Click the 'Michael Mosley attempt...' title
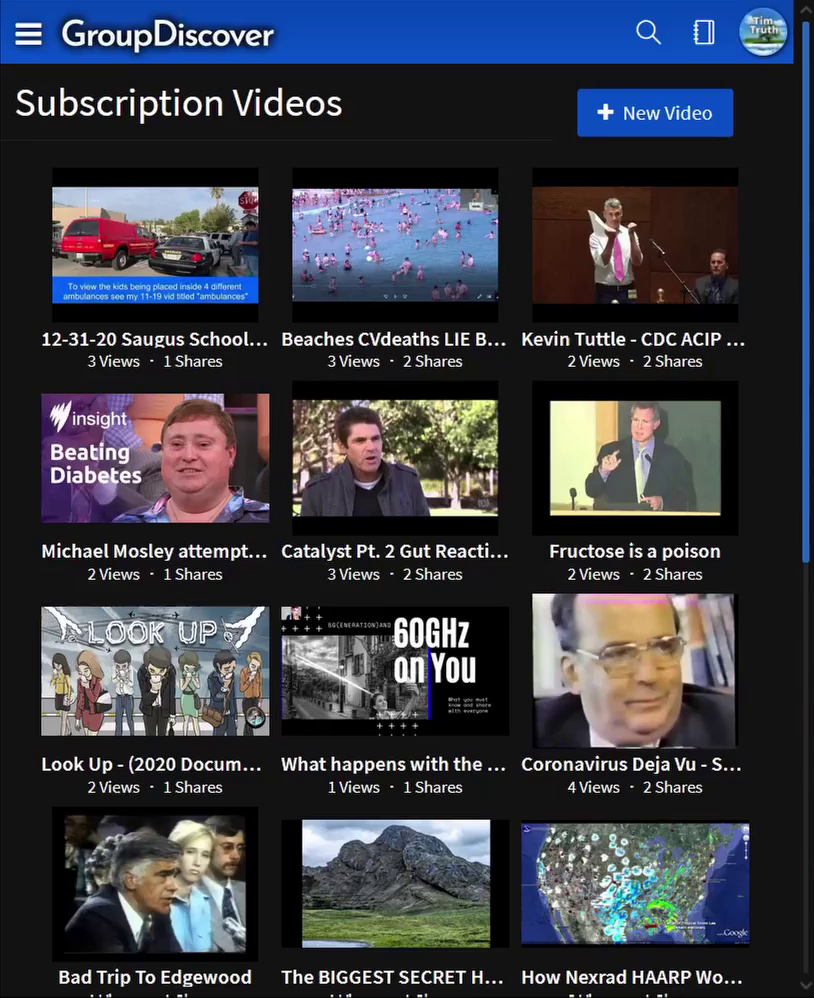Image resolution: width=814 pixels, height=998 pixels. coord(155,551)
